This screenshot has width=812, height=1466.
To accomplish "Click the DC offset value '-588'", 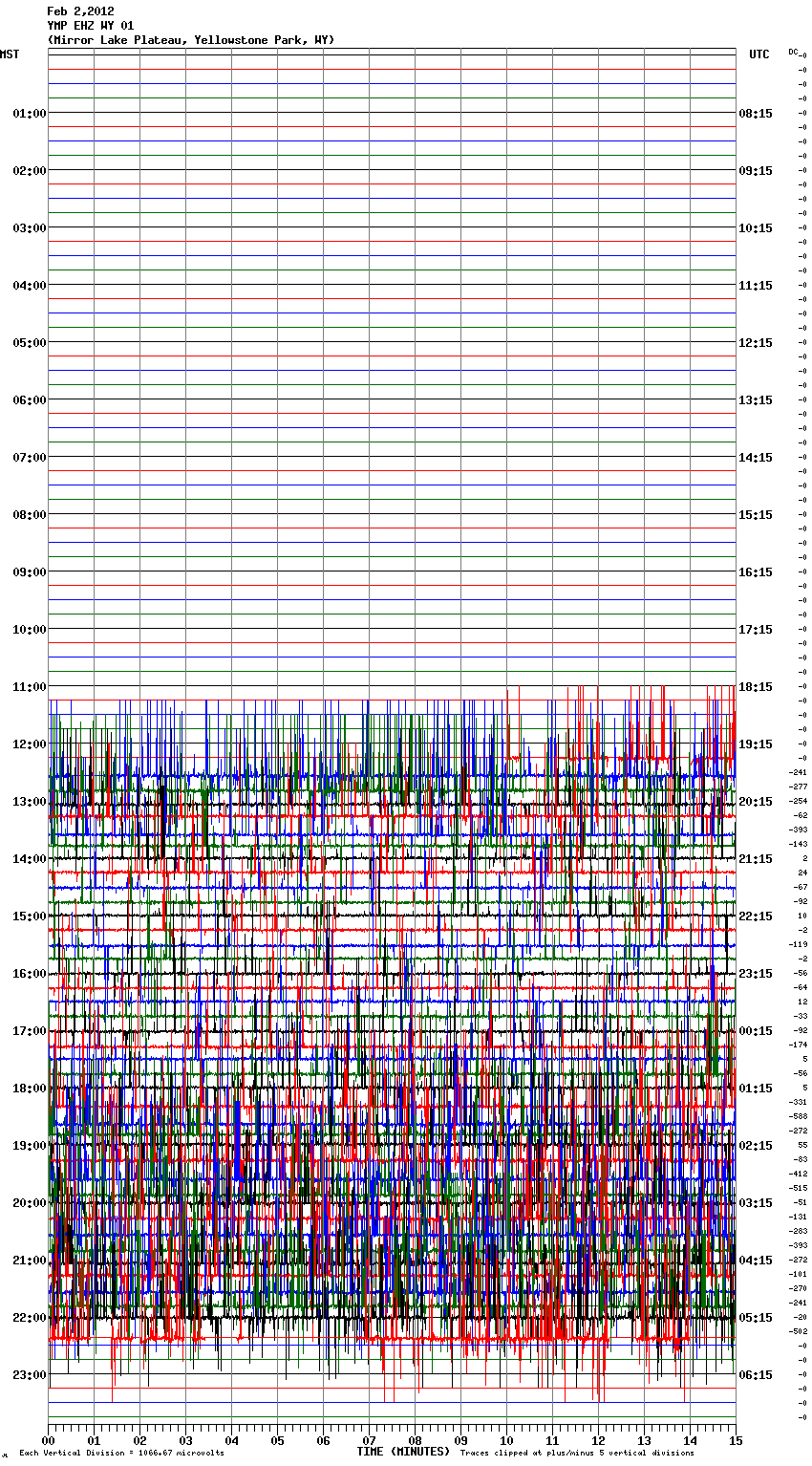I will pyautogui.click(x=799, y=1116).
